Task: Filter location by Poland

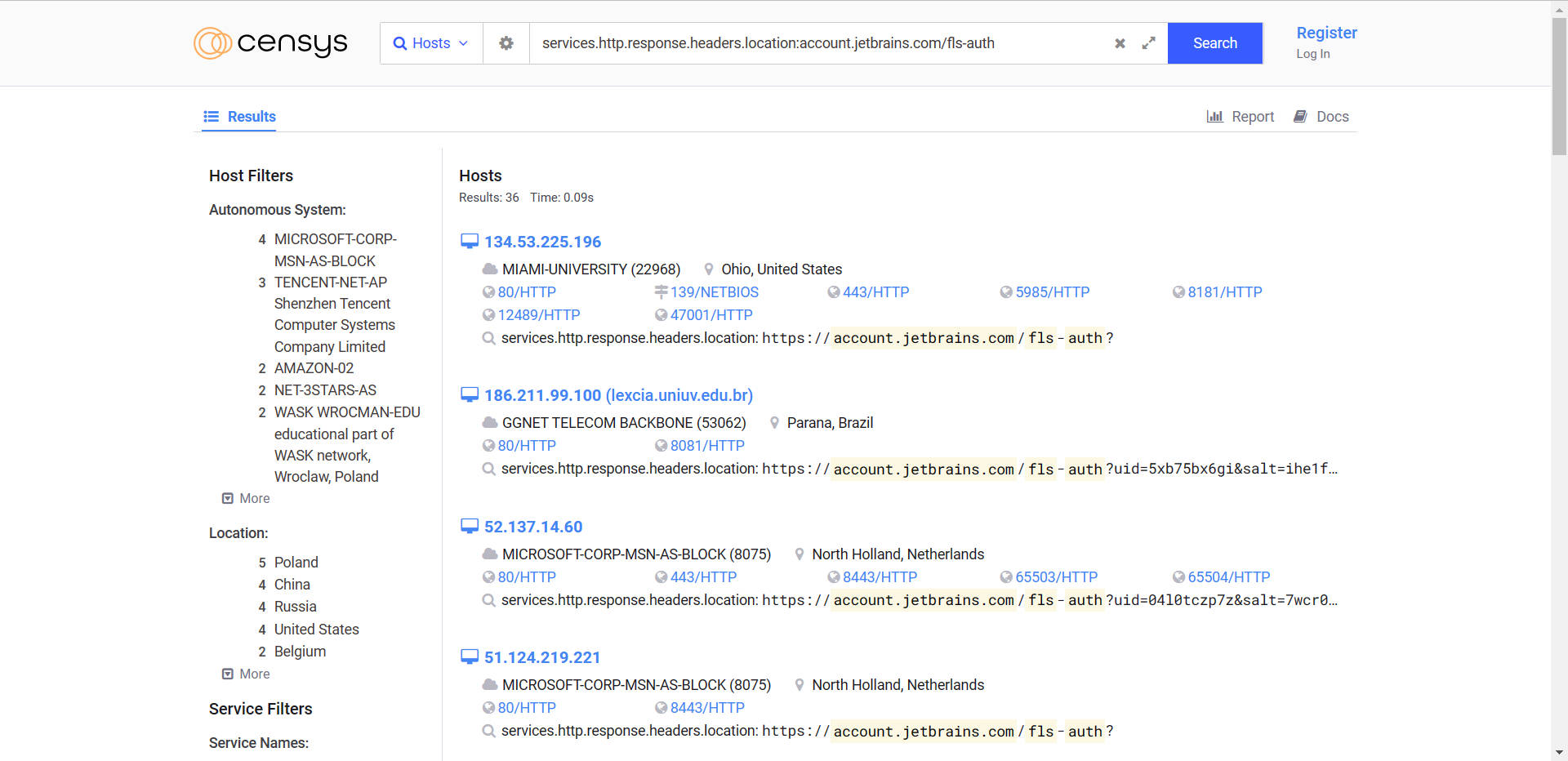Action: pyautogui.click(x=296, y=563)
